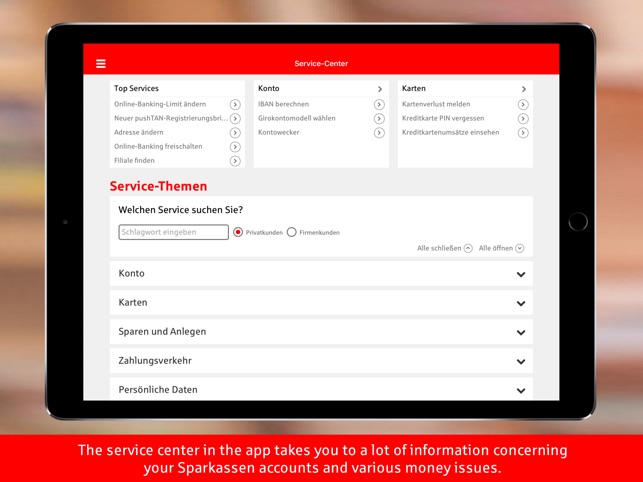Click the open-all circle icon
The image size is (643, 482).
coord(520,248)
